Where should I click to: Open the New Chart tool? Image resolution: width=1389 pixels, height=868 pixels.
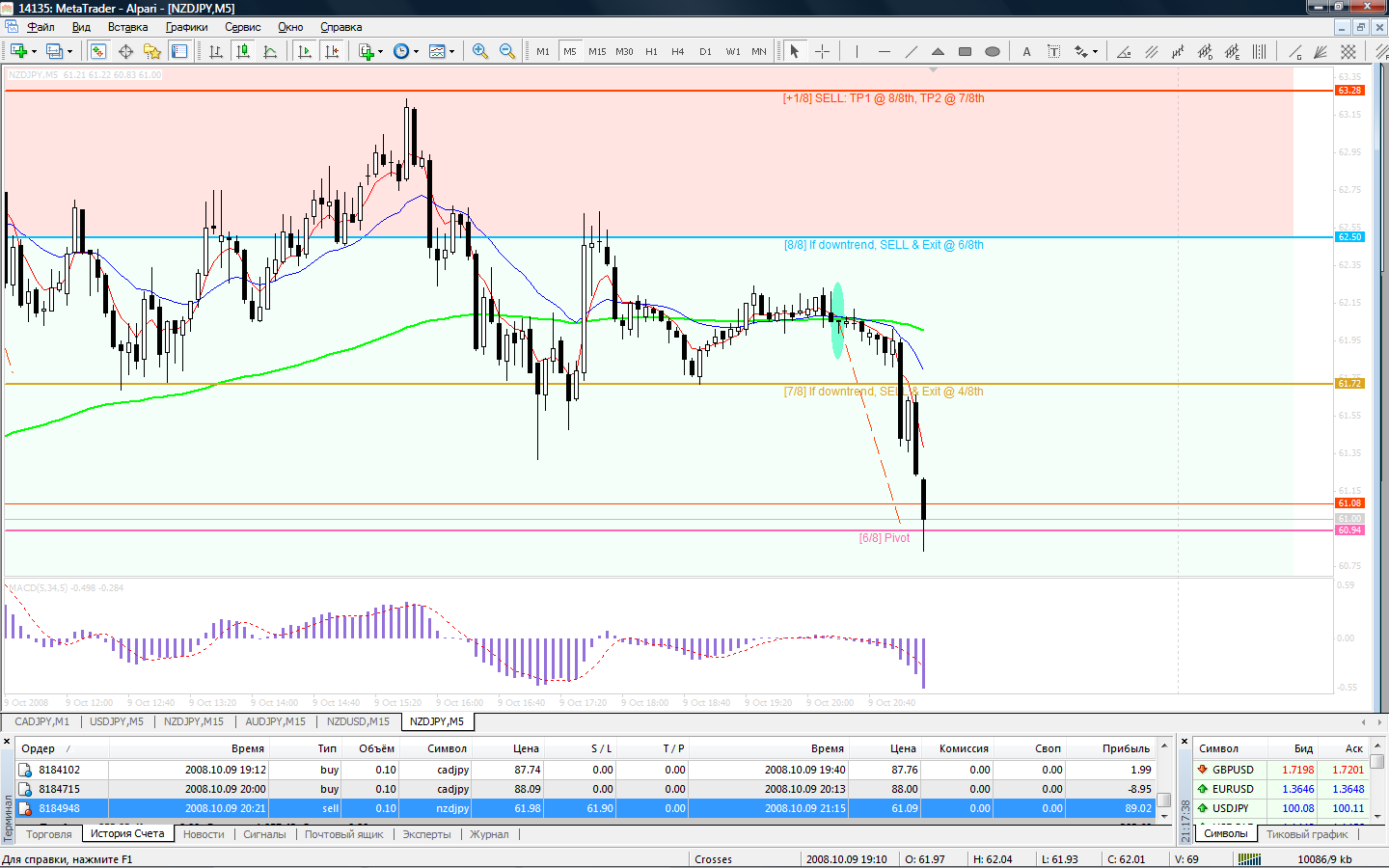coord(18,51)
